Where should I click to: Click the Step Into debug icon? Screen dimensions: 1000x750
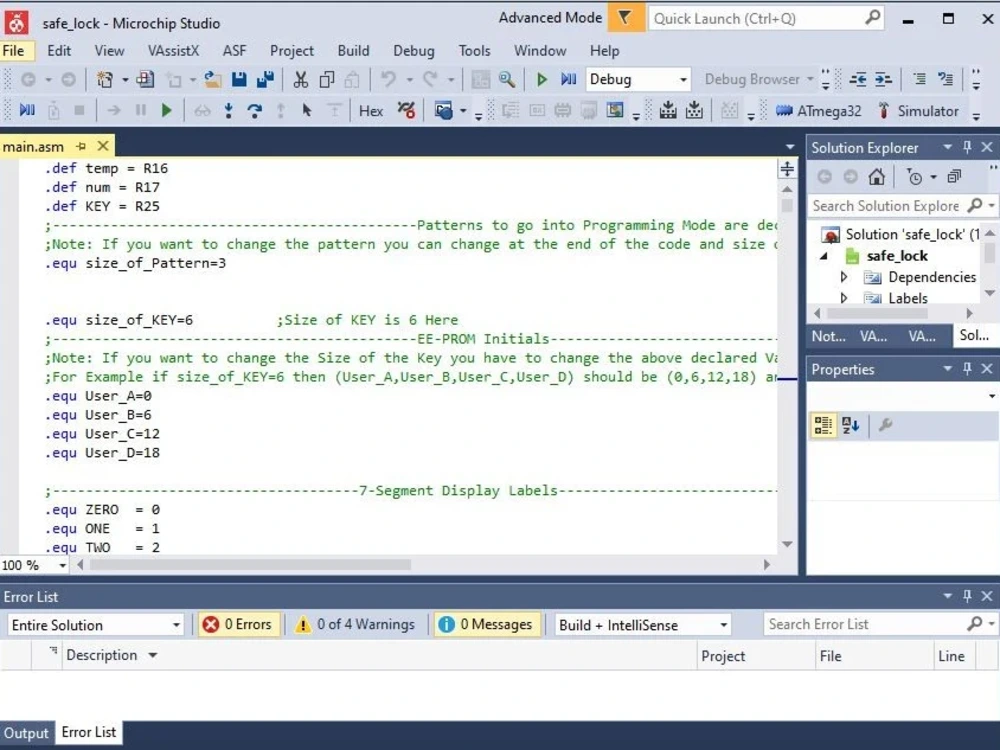click(x=227, y=110)
